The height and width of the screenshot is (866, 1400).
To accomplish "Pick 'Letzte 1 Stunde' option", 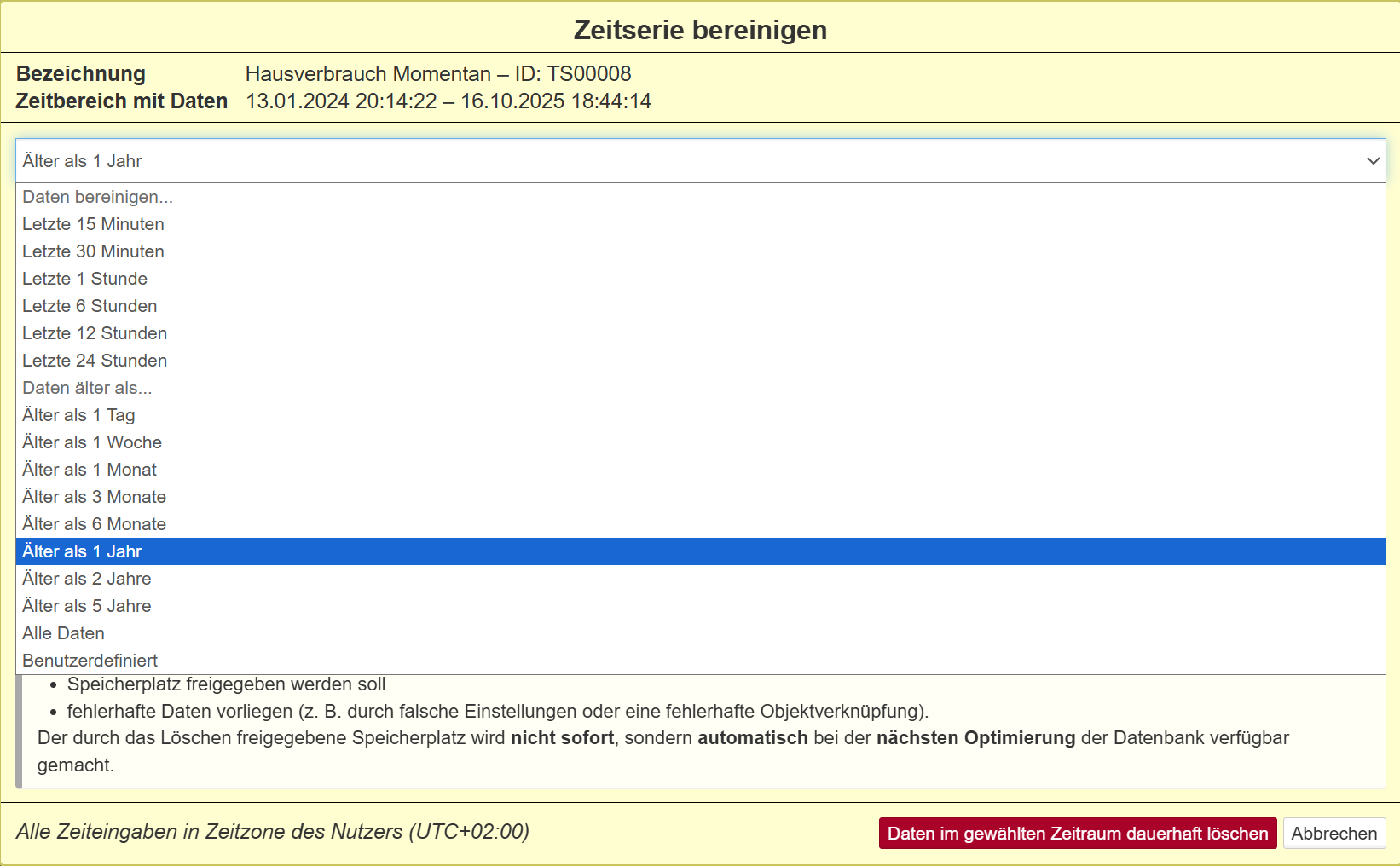I will tap(85, 279).
